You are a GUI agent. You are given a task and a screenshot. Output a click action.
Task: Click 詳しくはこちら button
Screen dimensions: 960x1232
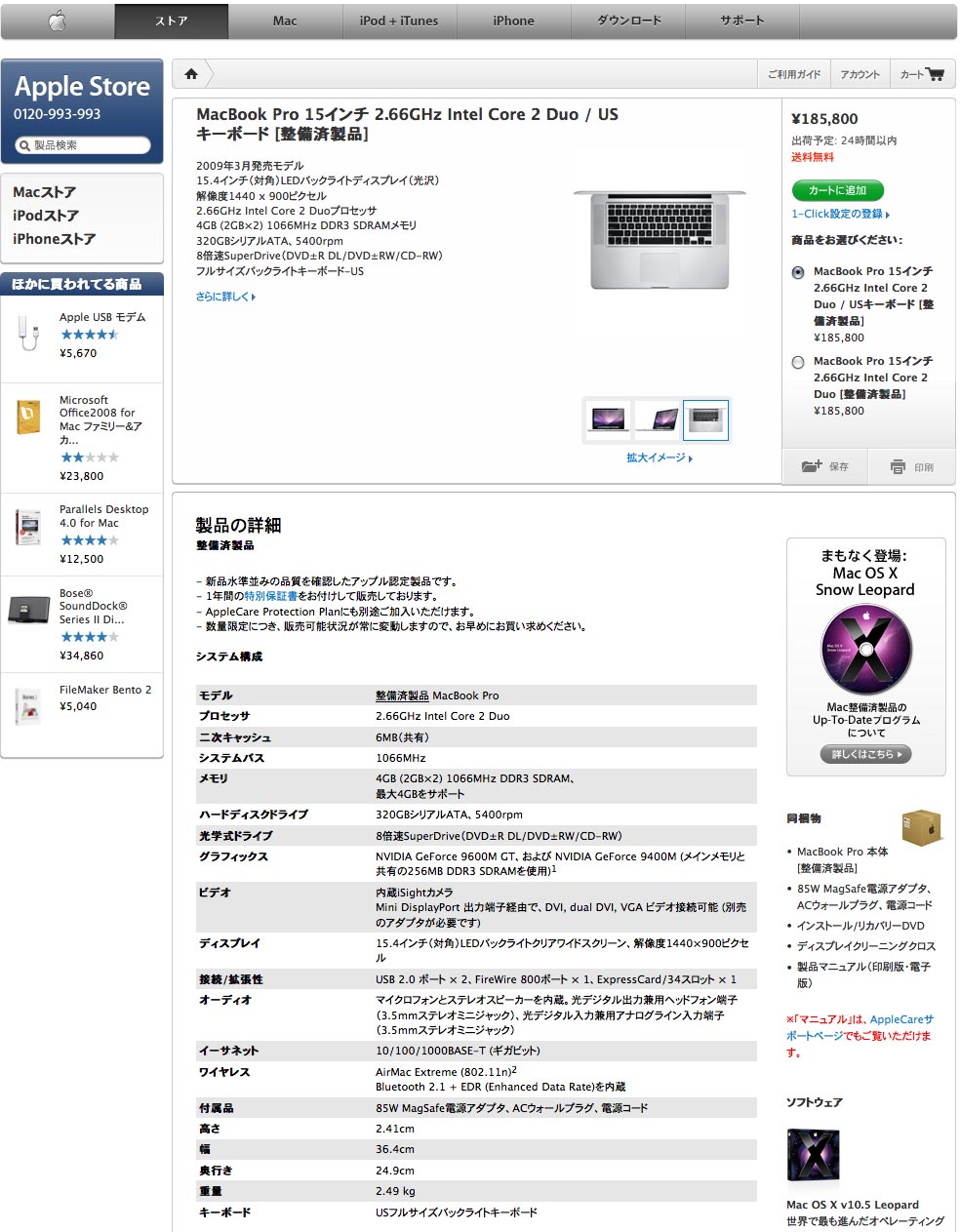866,754
